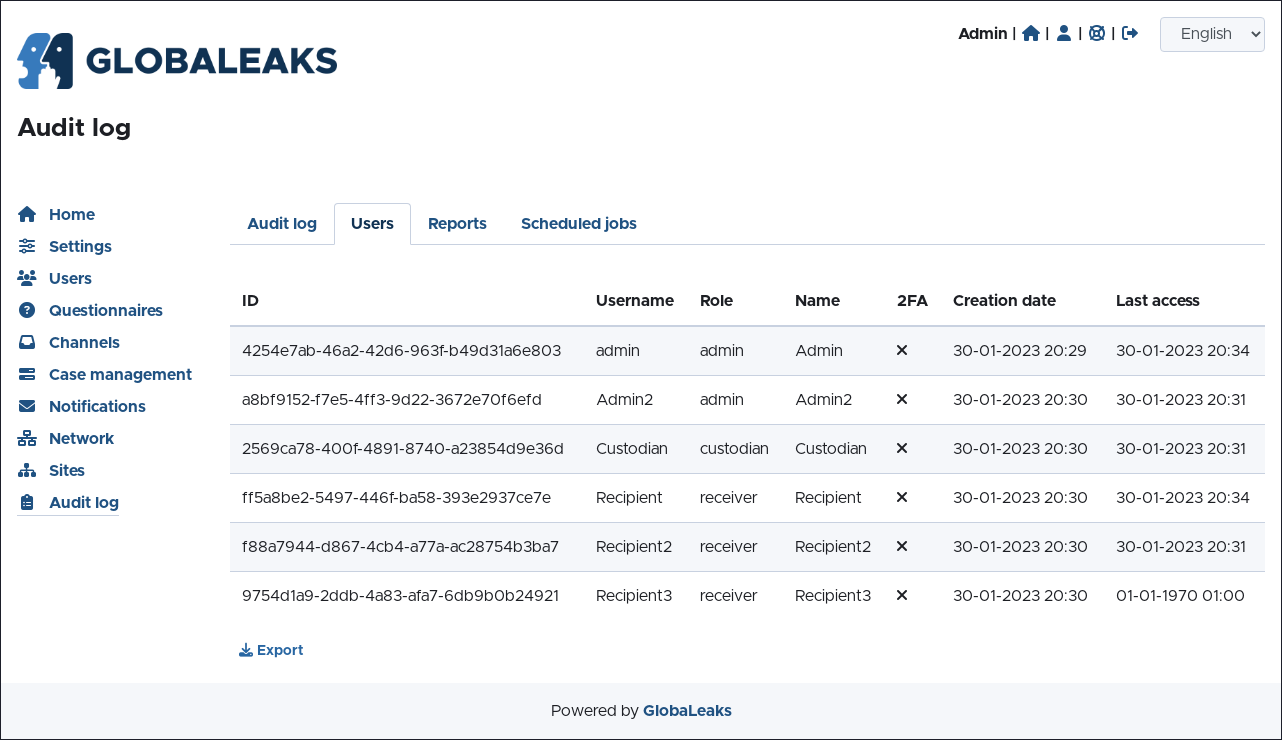Image resolution: width=1282 pixels, height=740 pixels.
Task: Open user preferences via the person icon
Action: pyautogui.click(x=1064, y=34)
